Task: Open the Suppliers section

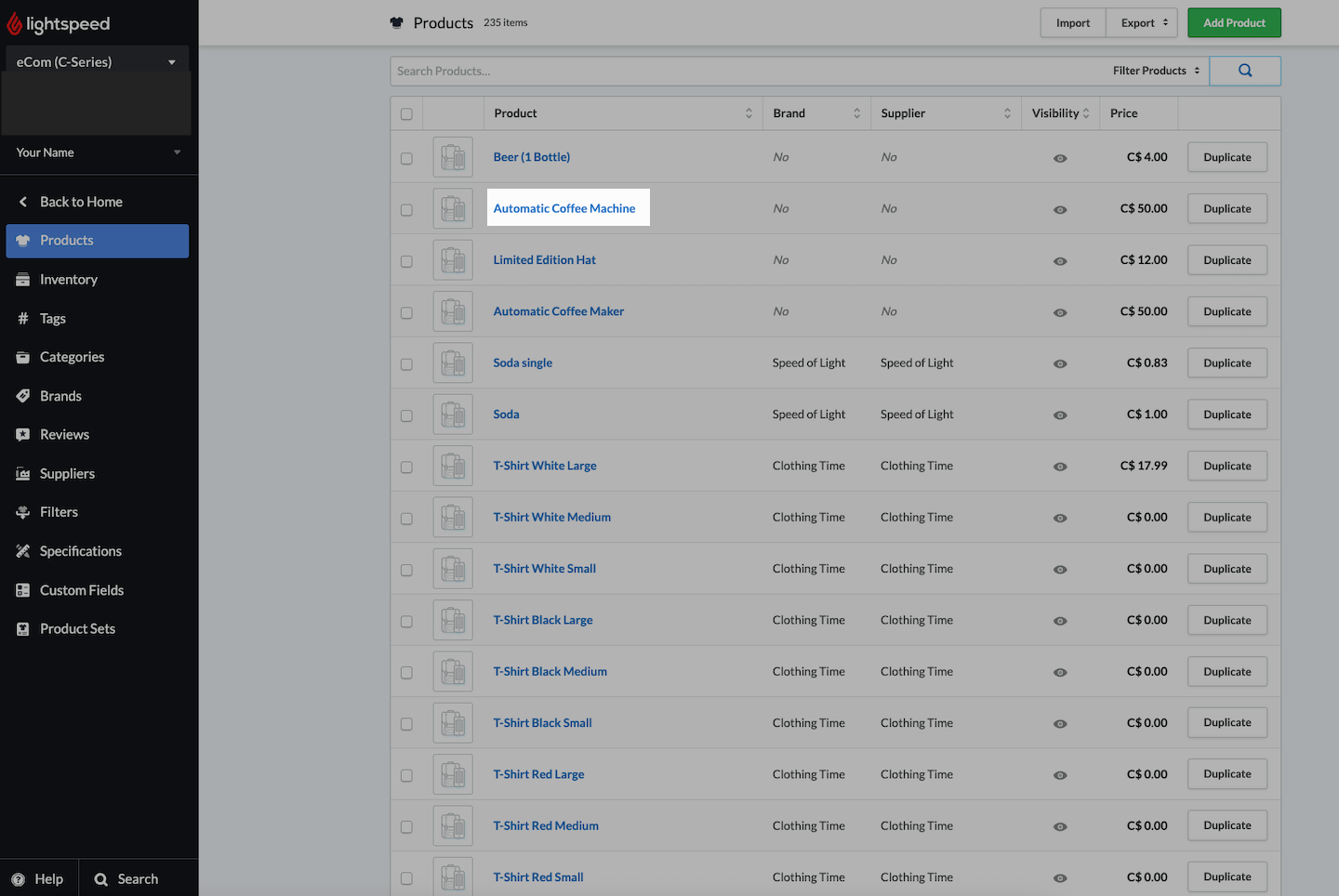Action: [65, 473]
